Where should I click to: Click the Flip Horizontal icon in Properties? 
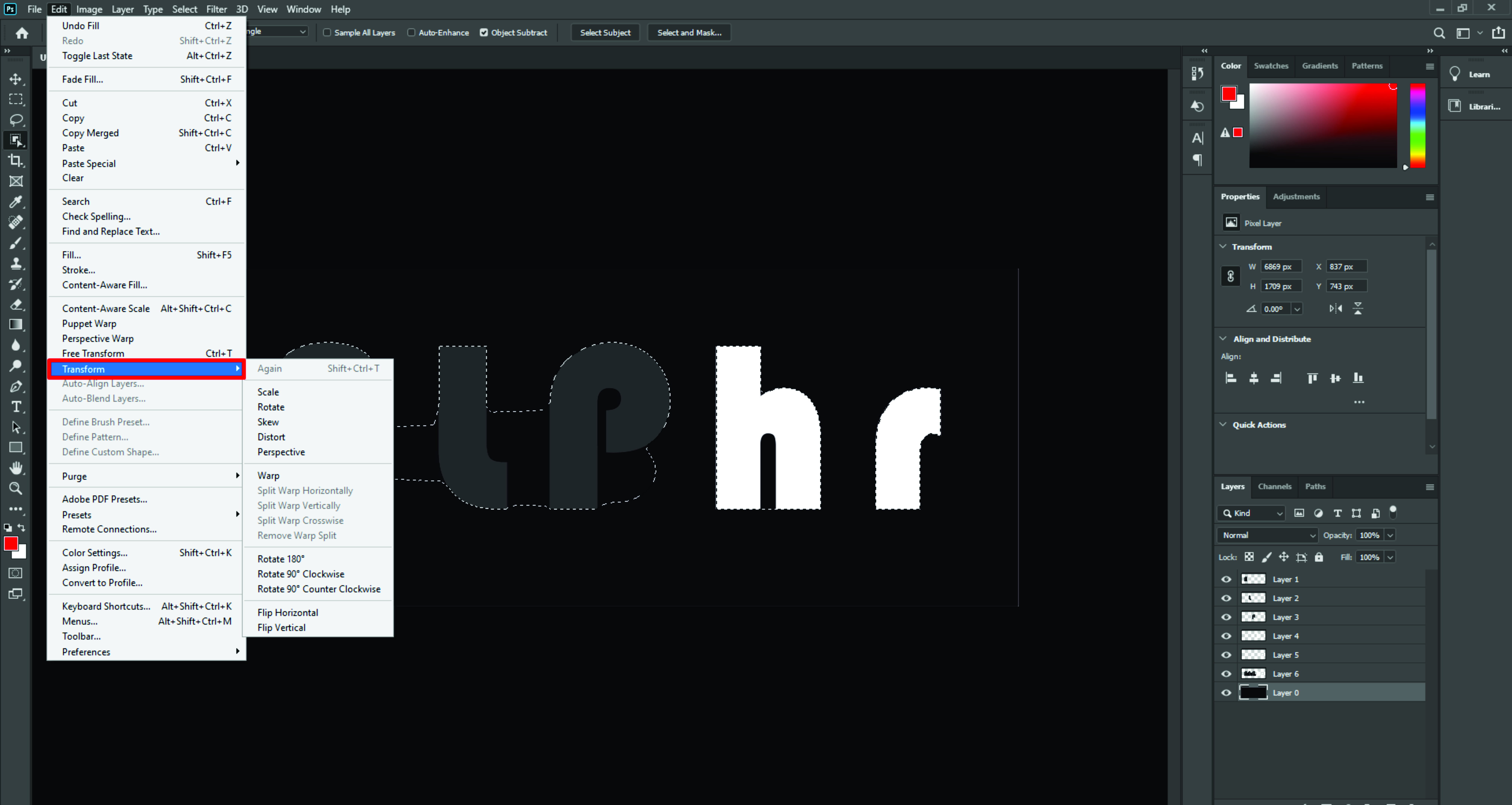[1336, 309]
